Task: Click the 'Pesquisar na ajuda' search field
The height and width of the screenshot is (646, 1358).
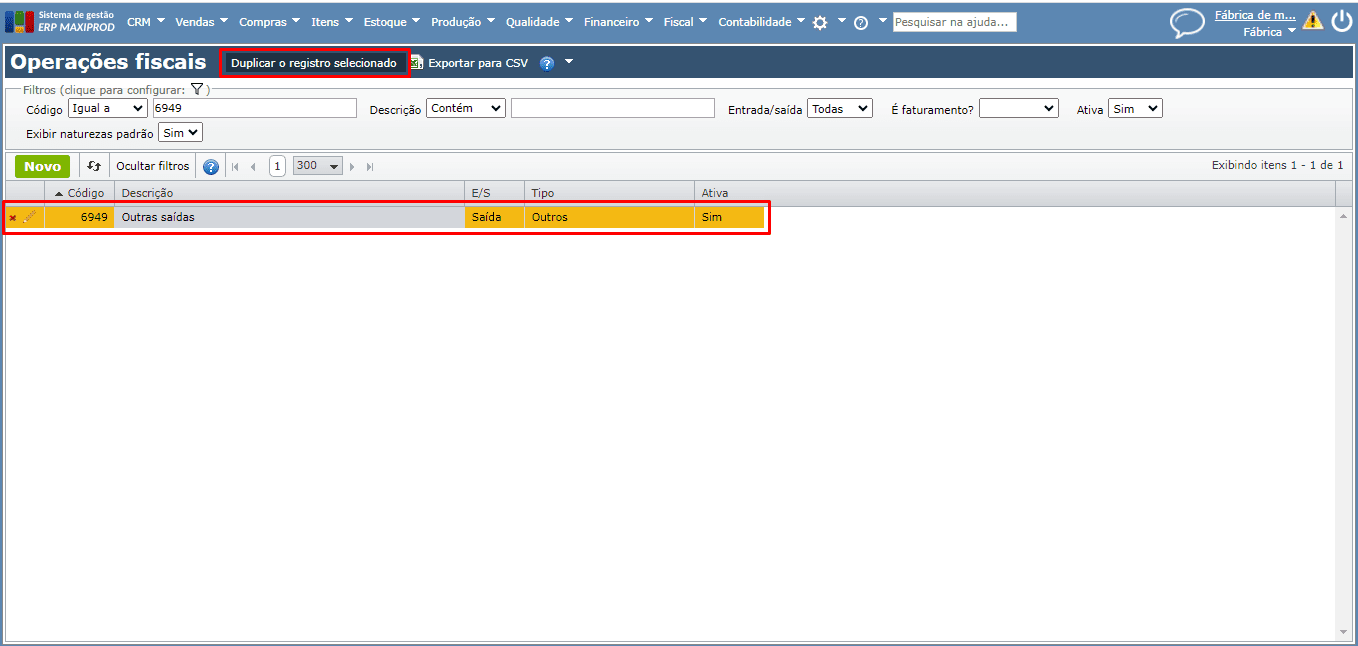Action: pyautogui.click(x=955, y=22)
